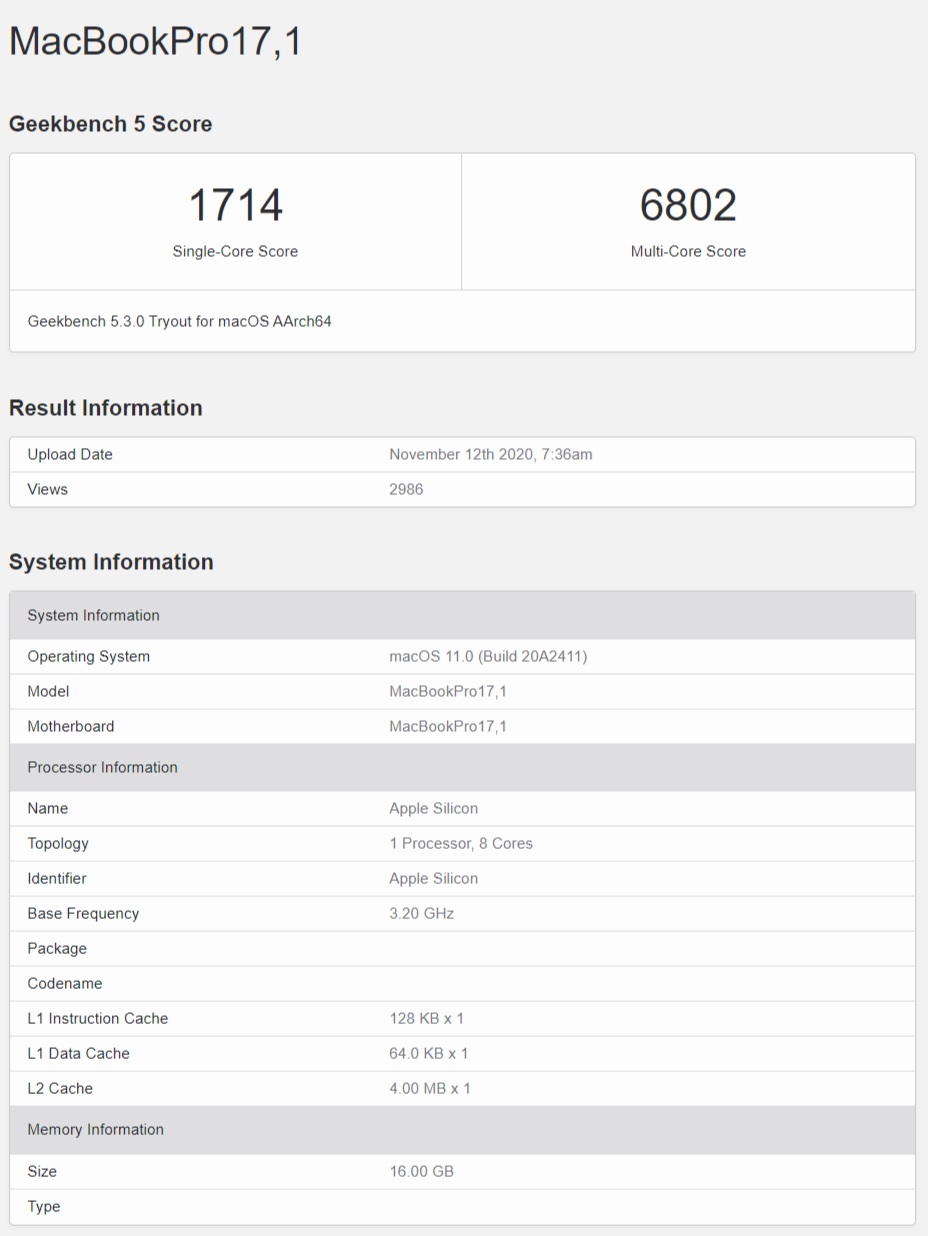
Task: Click the Memory Information header row
Action: pyautogui.click(x=462, y=1129)
